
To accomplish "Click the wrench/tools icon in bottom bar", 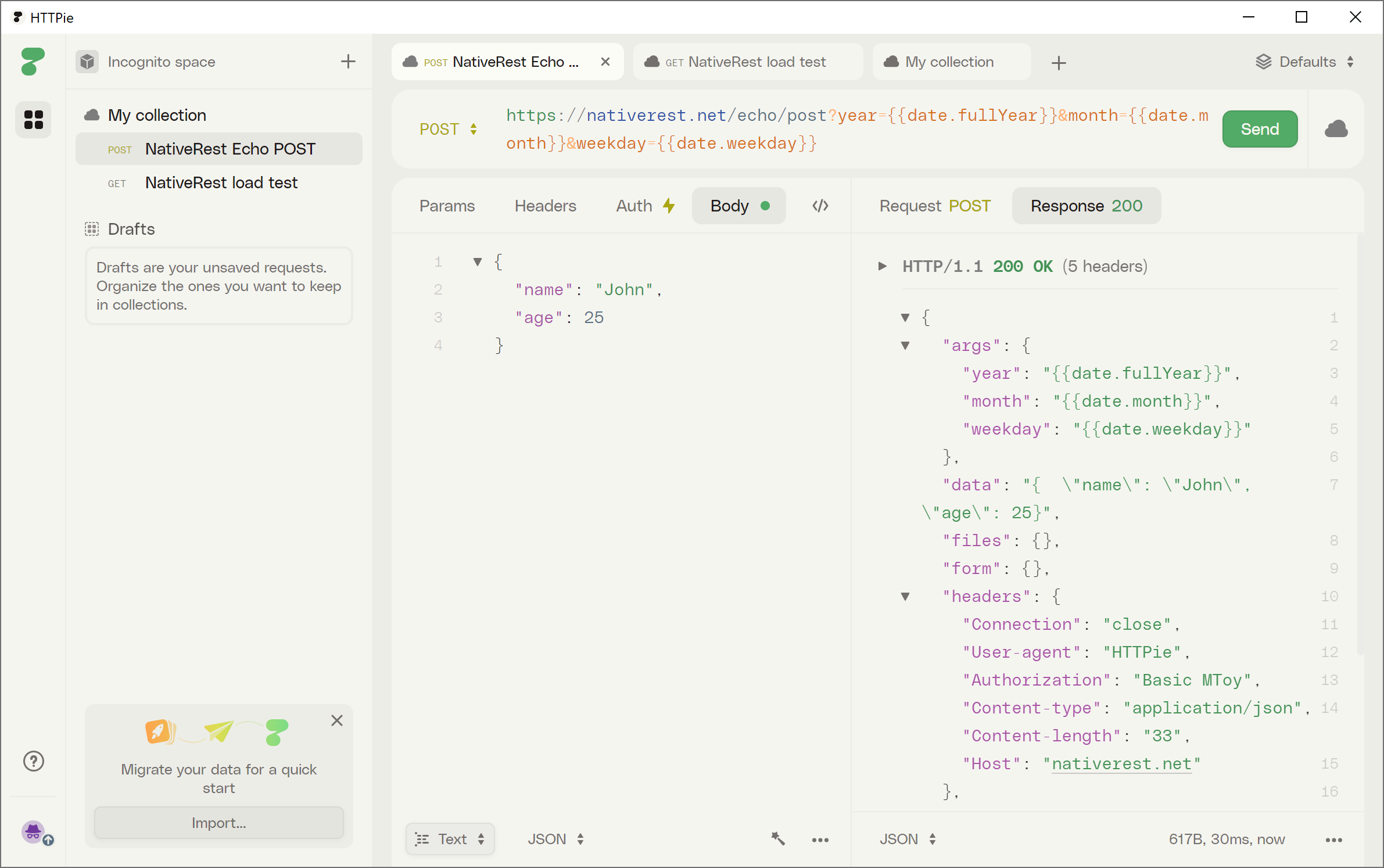I will point(778,838).
